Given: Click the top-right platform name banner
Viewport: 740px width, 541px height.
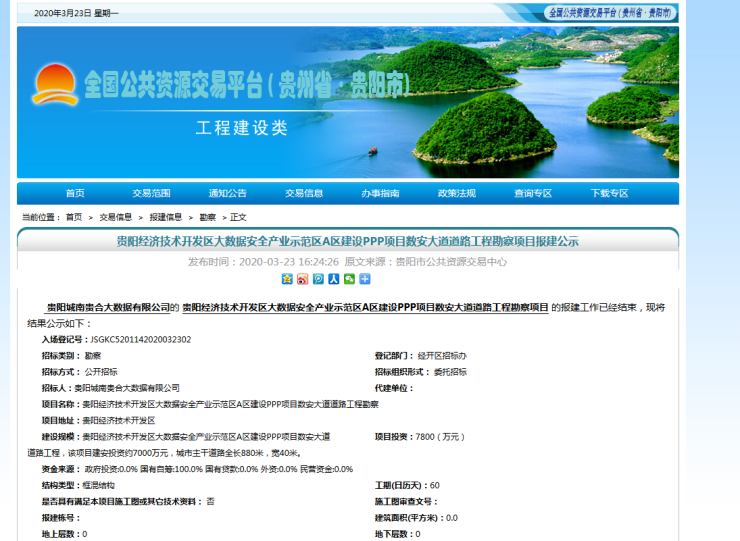Looking at the screenshot, I should pos(610,13).
